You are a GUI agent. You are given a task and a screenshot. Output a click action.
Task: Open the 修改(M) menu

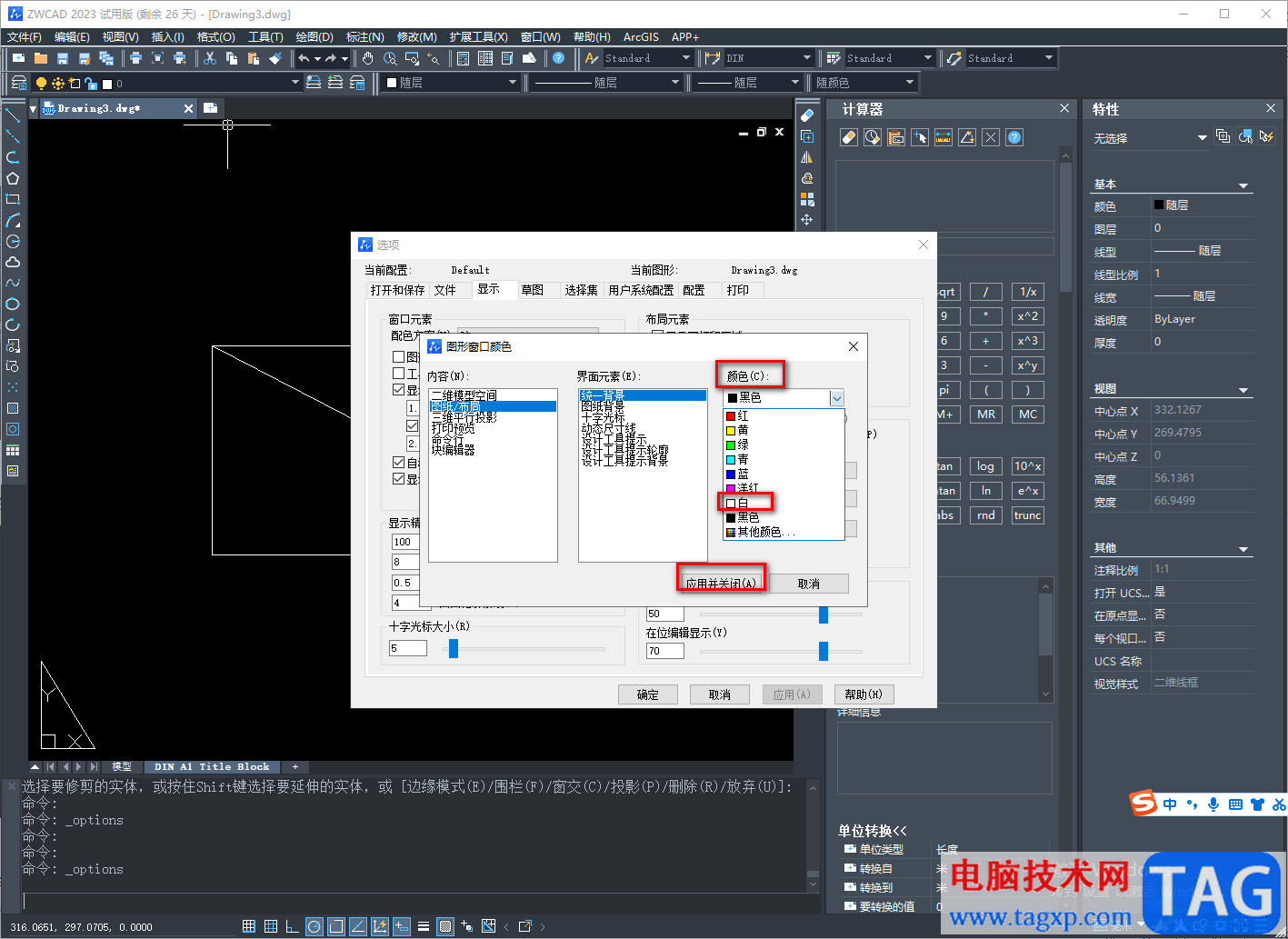[x=417, y=37]
